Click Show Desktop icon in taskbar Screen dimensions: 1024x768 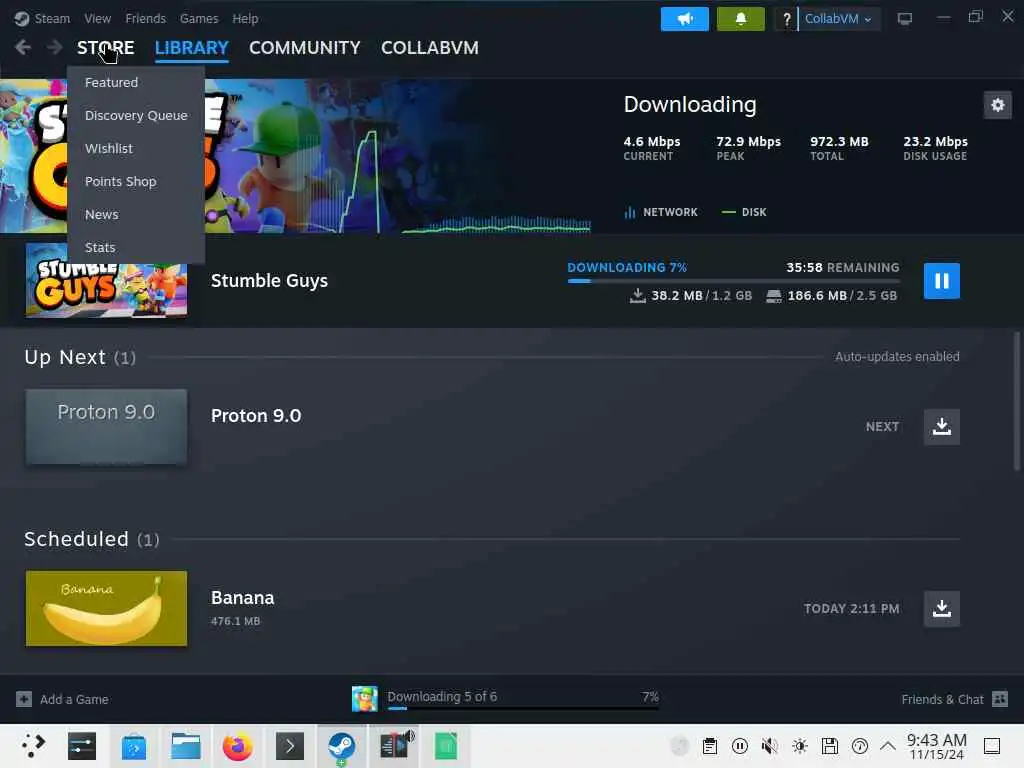pos(991,746)
